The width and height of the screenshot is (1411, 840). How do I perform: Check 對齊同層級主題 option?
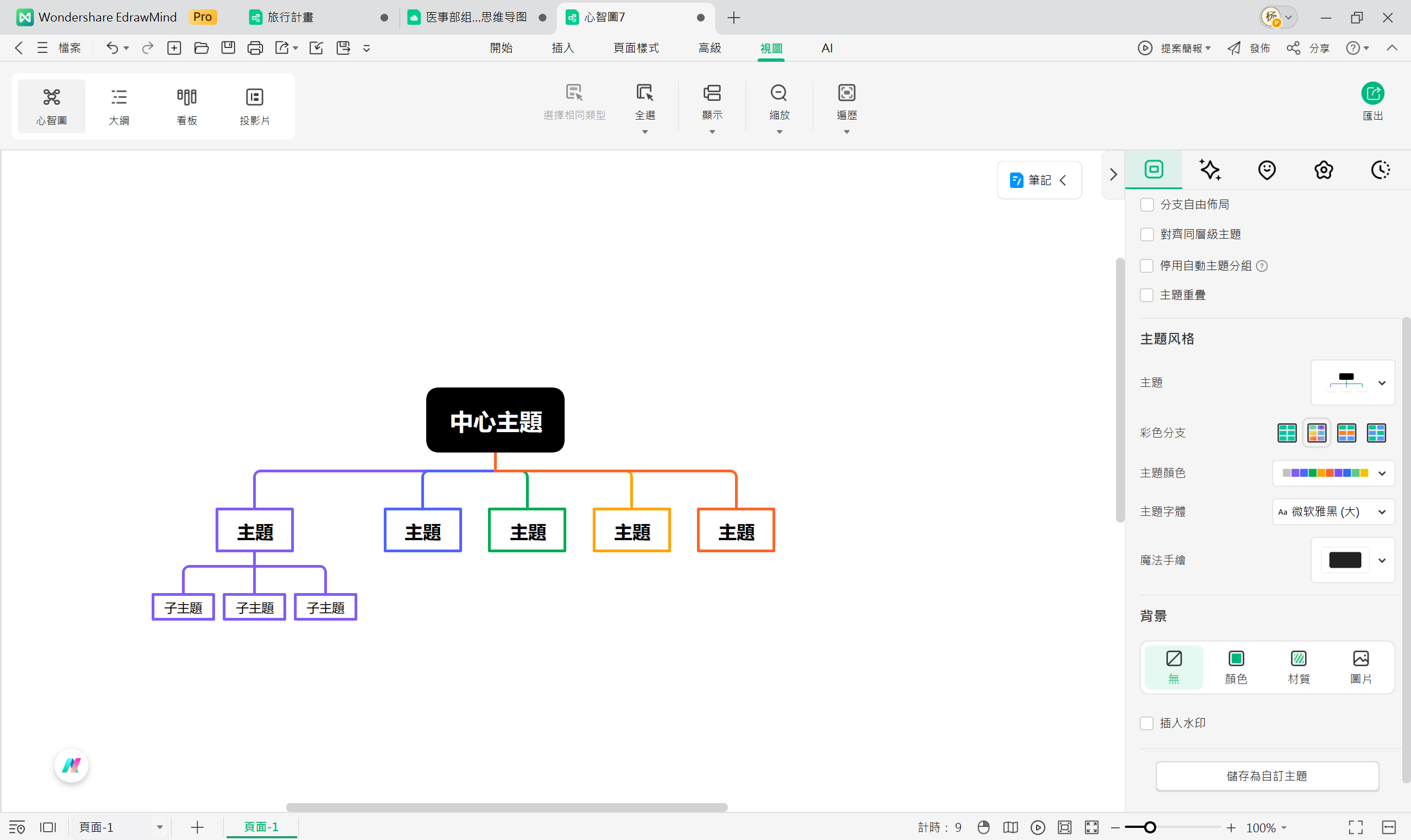(x=1146, y=234)
